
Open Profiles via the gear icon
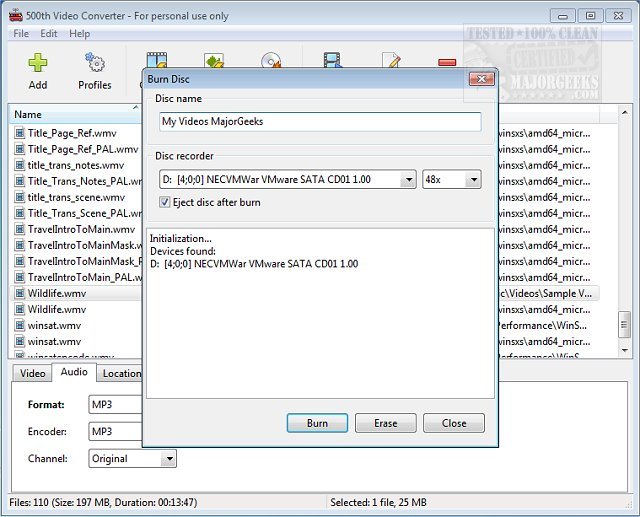pos(95,62)
